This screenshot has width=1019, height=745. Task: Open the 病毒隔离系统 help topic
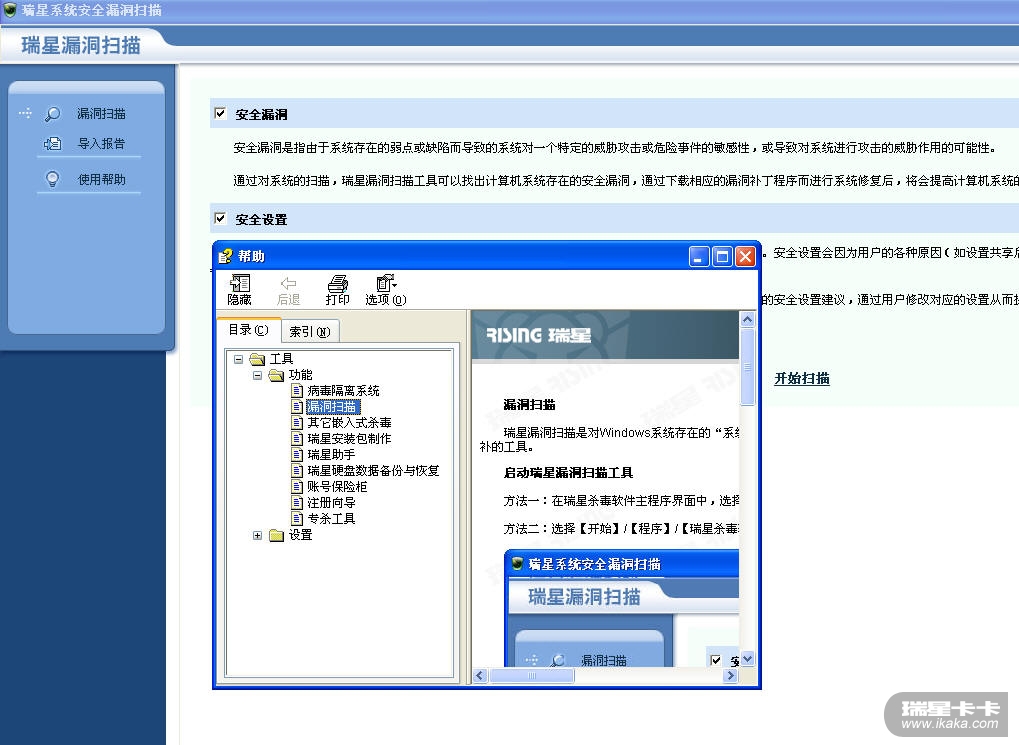(x=343, y=391)
